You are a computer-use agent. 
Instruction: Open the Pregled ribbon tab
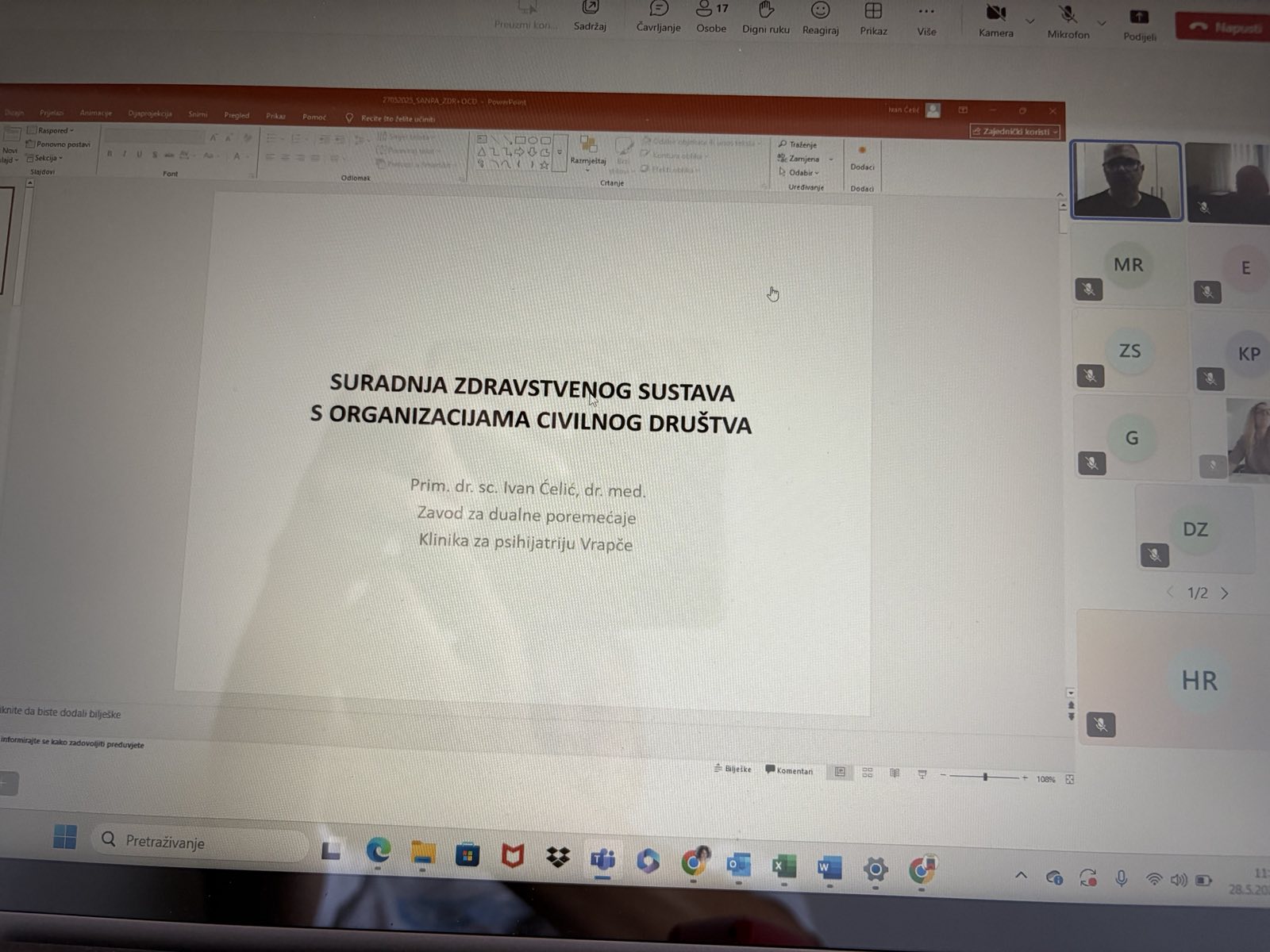point(237,116)
